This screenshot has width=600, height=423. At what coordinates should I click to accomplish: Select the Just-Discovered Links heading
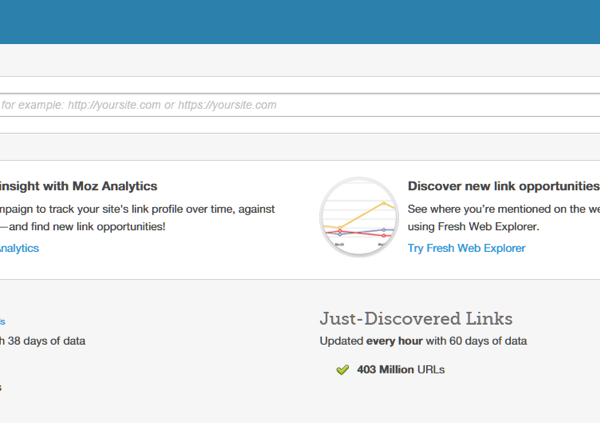point(416,318)
